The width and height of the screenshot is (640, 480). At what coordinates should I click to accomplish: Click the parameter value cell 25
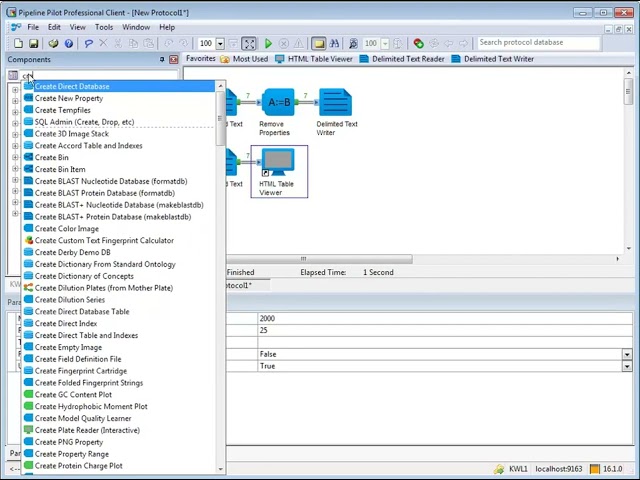pos(445,330)
